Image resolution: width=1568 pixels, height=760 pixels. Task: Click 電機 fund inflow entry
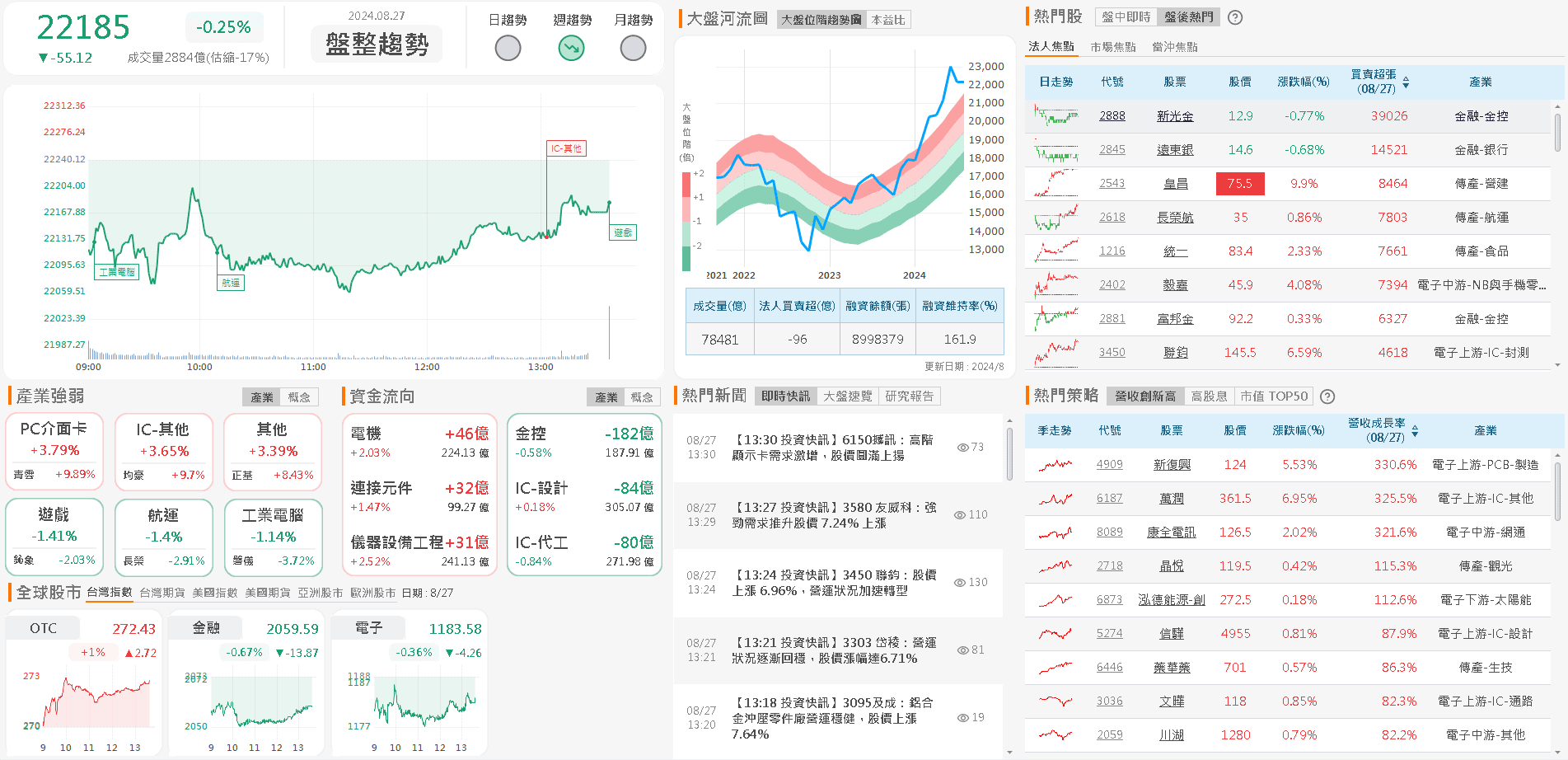pos(419,443)
